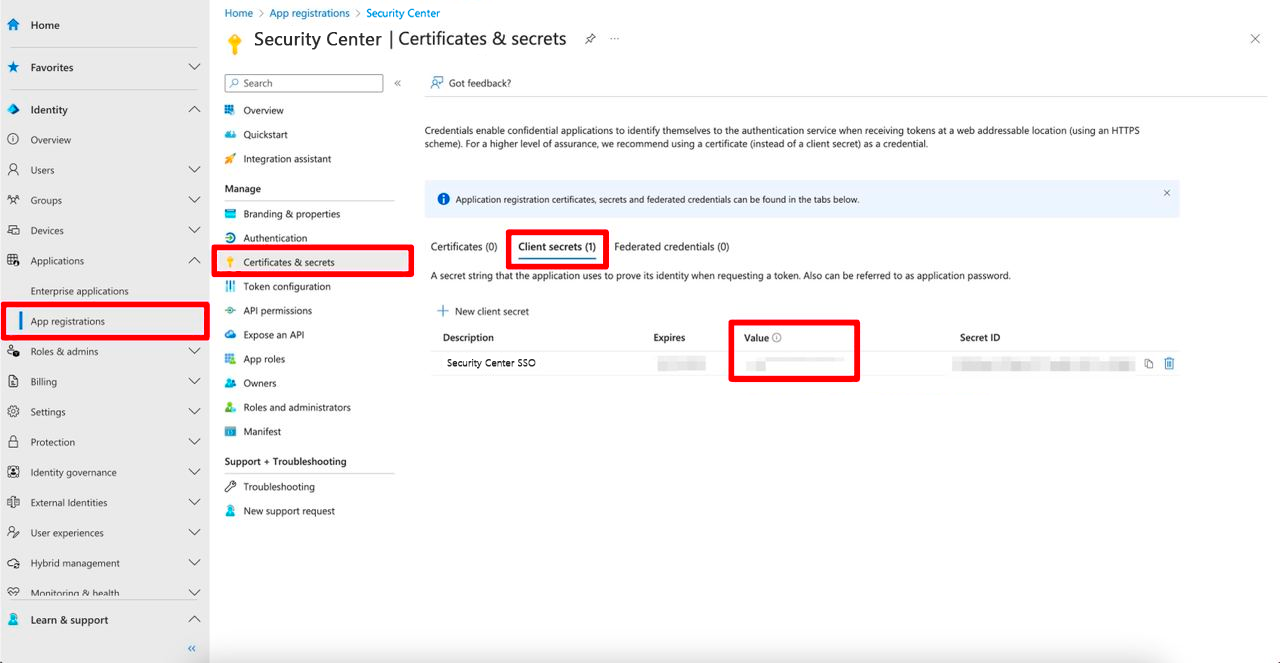Collapse the resource menu with double-chevron
Screen dimensions: 1280x663
point(397,84)
